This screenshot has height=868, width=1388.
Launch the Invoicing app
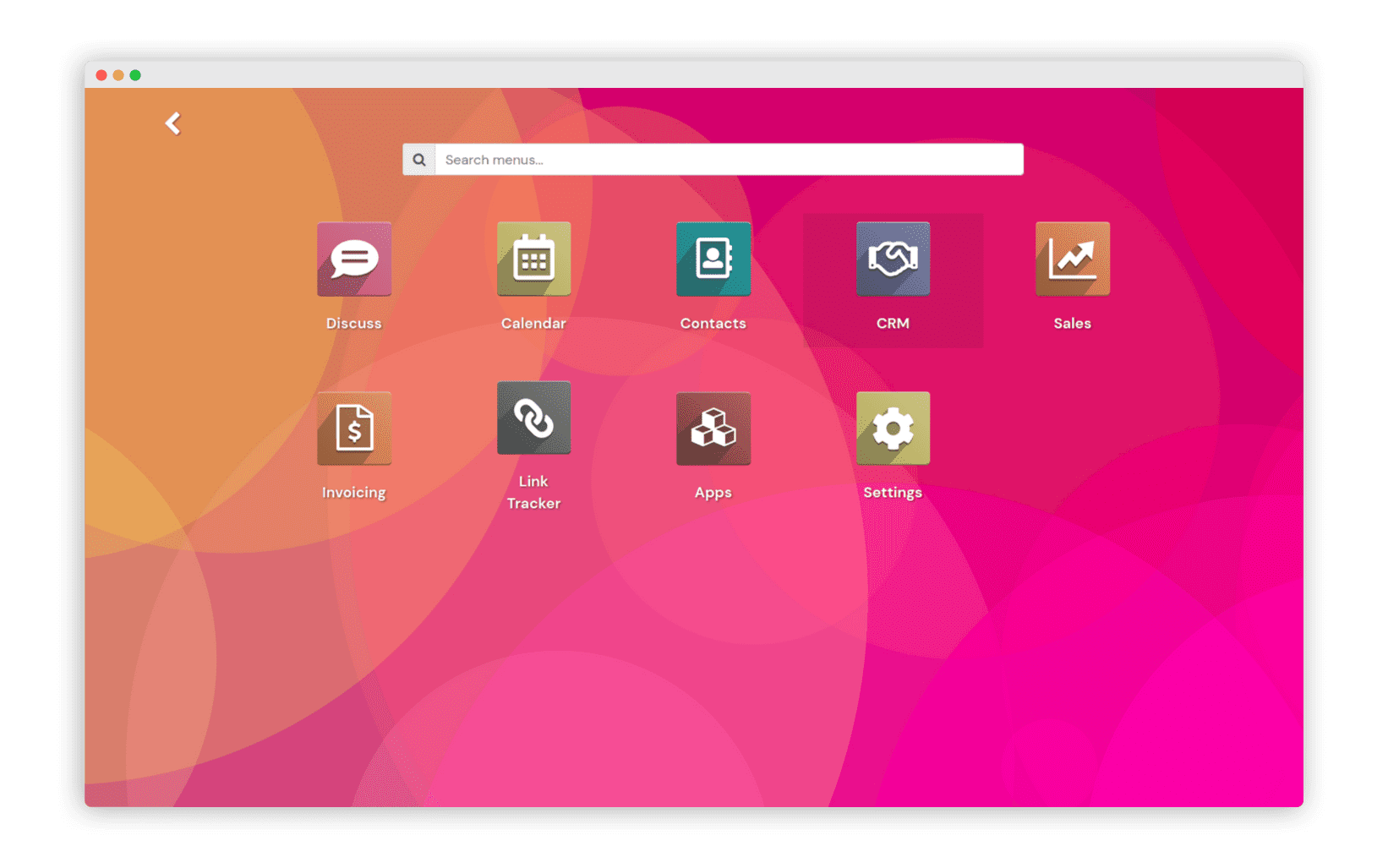coord(353,428)
